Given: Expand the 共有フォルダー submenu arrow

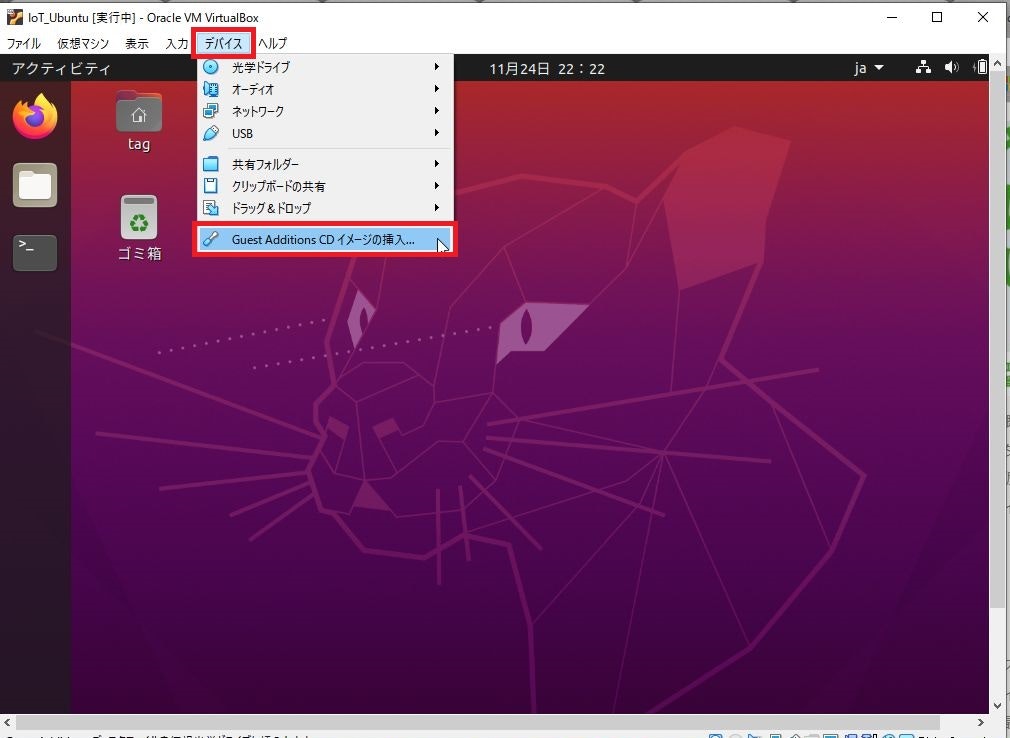Looking at the screenshot, I should [437, 164].
